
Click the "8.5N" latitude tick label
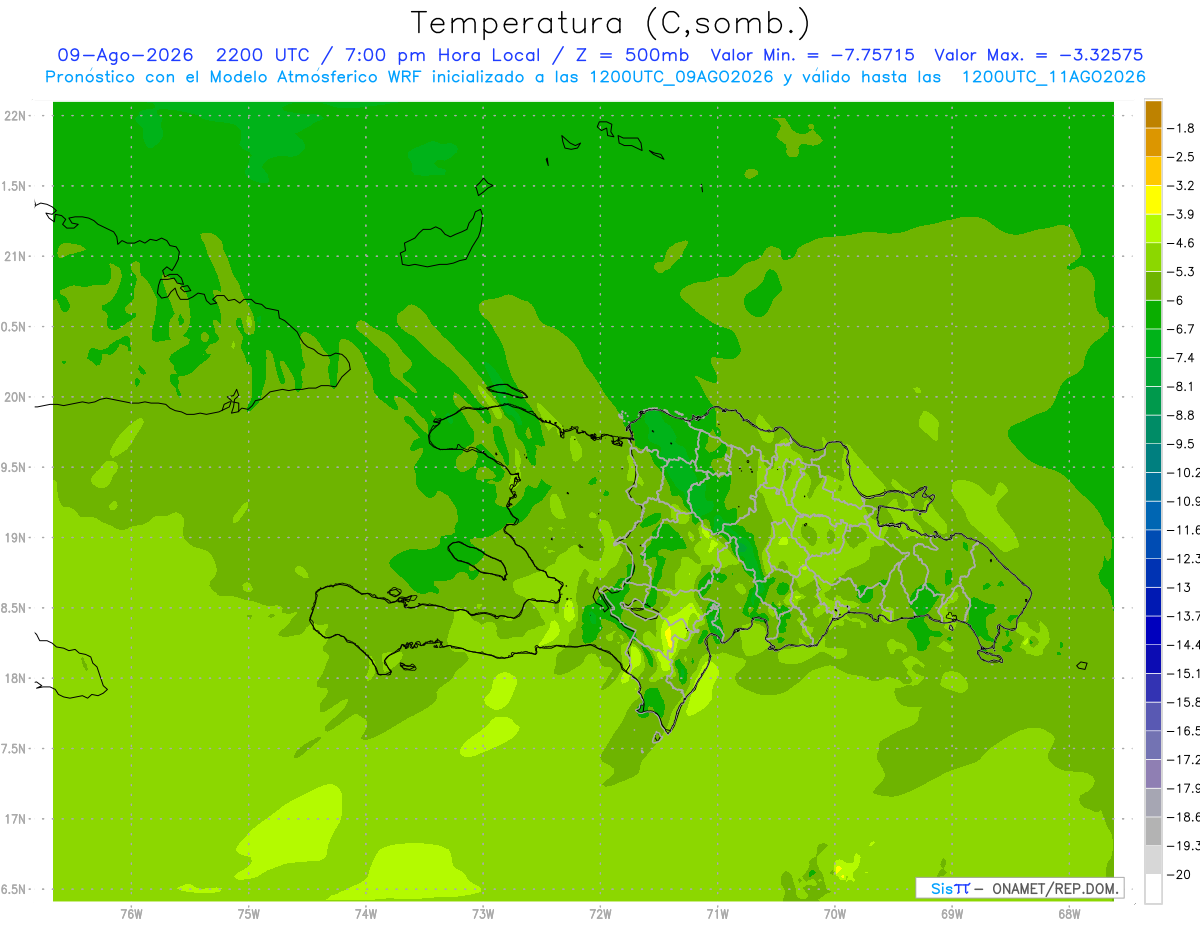(x=15, y=609)
